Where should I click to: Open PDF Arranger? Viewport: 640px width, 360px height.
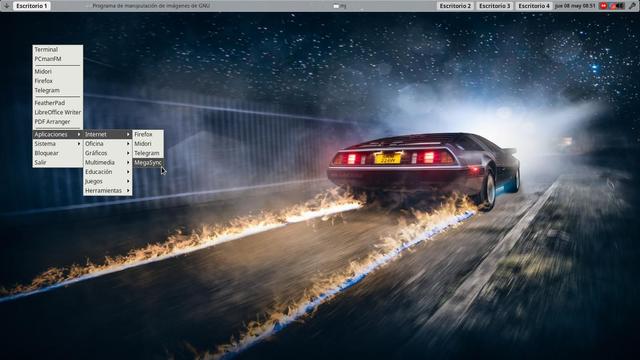(x=58, y=122)
